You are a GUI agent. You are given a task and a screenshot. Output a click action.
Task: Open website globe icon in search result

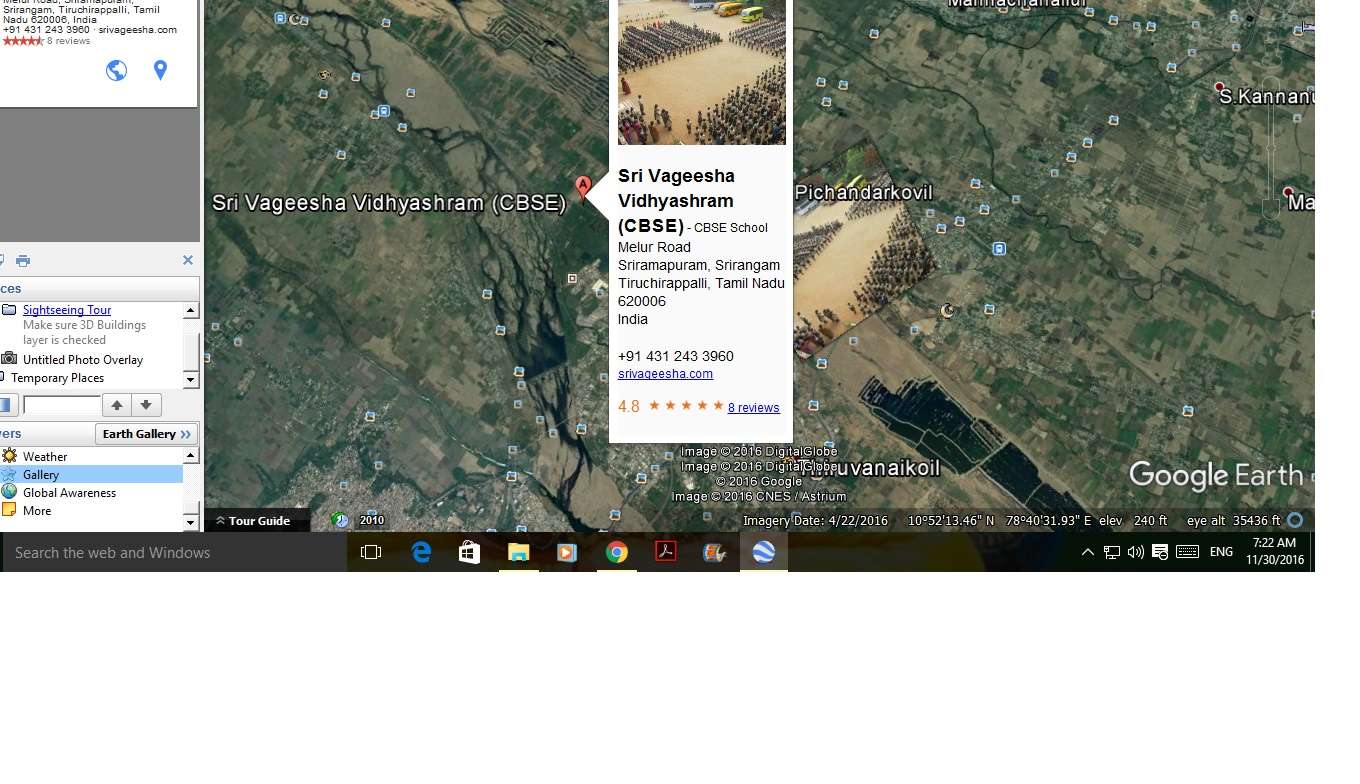click(116, 70)
